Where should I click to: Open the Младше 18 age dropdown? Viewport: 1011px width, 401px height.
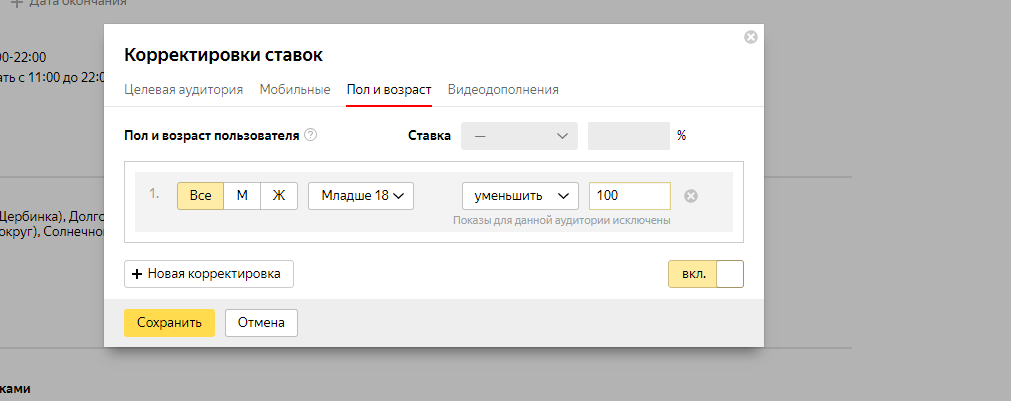361,196
